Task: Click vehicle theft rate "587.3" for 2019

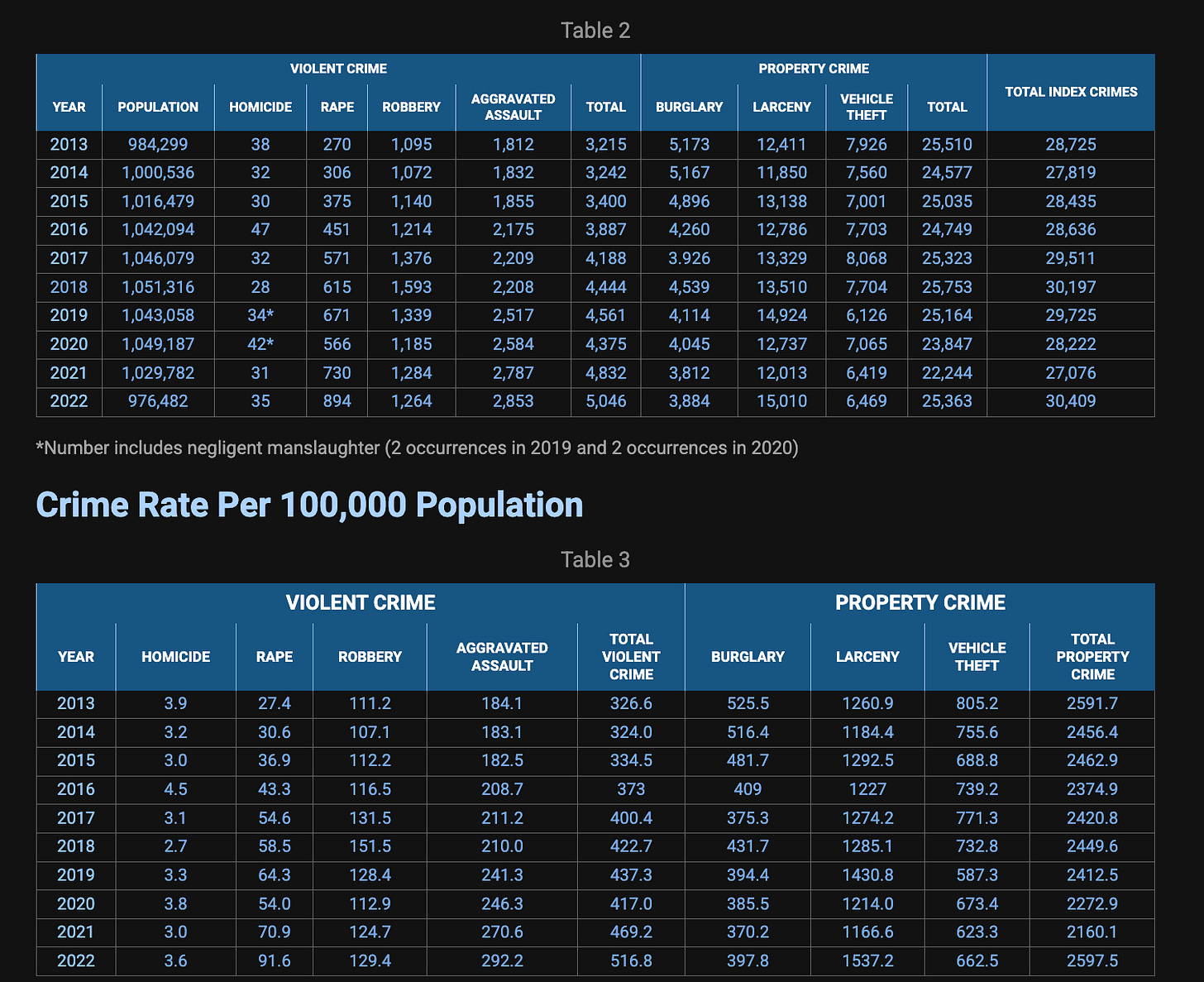Action: click(x=977, y=875)
